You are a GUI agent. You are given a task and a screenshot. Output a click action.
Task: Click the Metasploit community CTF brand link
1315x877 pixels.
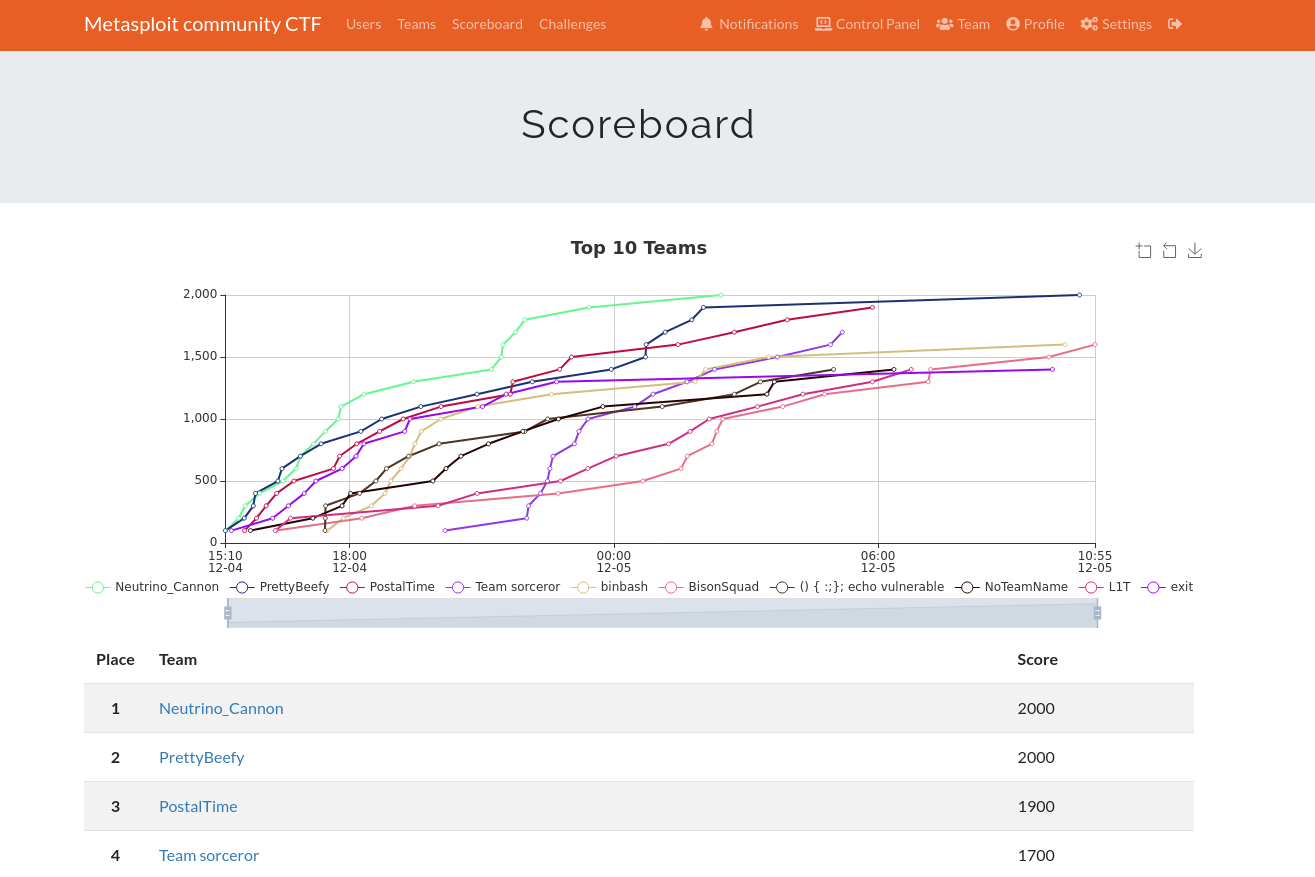(203, 24)
